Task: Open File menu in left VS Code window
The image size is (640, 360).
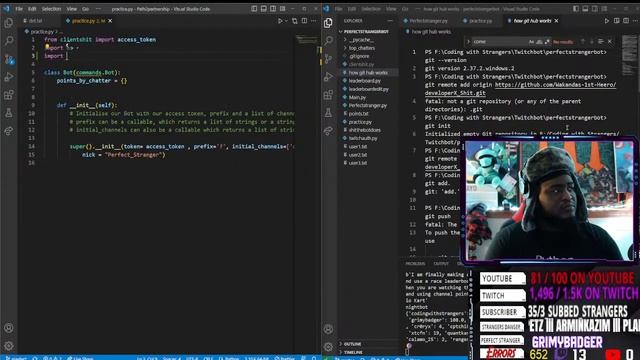Action: click(19, 9)
